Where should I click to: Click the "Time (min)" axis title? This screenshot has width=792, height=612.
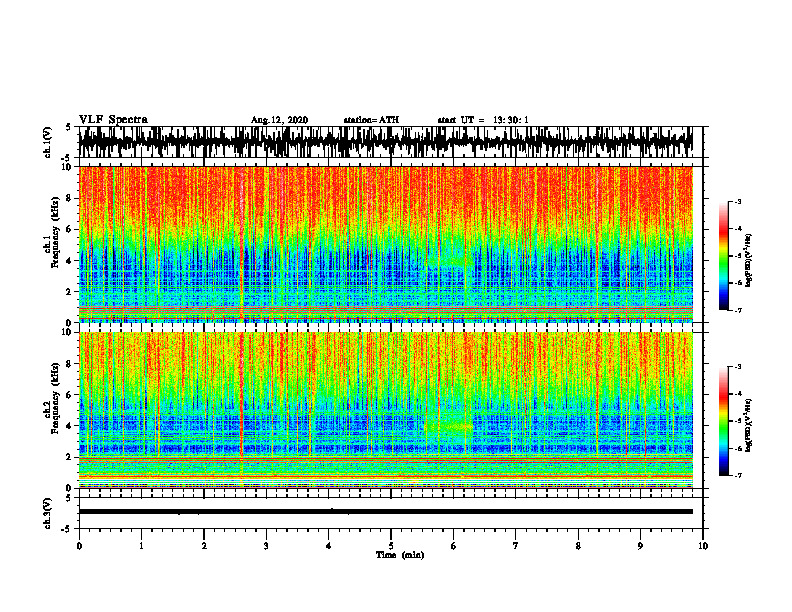[x=400, y=555]
